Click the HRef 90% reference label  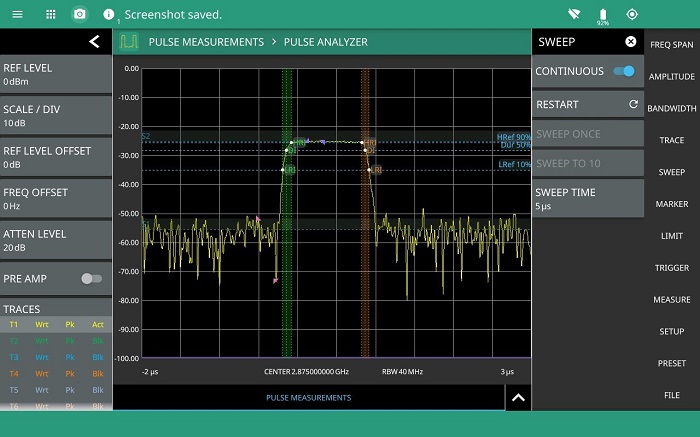[514, 137]
